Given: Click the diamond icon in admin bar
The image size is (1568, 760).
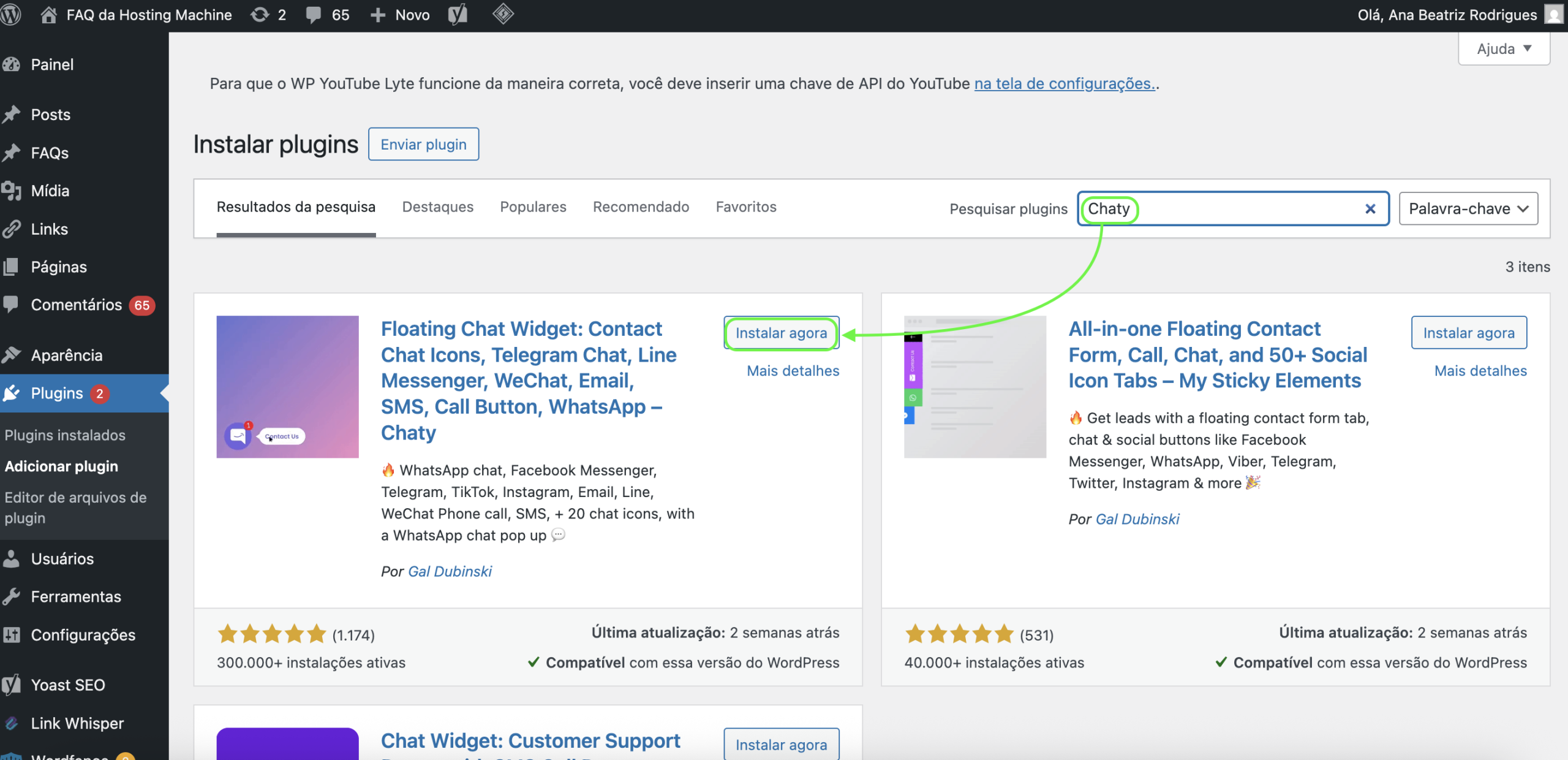Looking at the screenshot, I should [503, 14].
